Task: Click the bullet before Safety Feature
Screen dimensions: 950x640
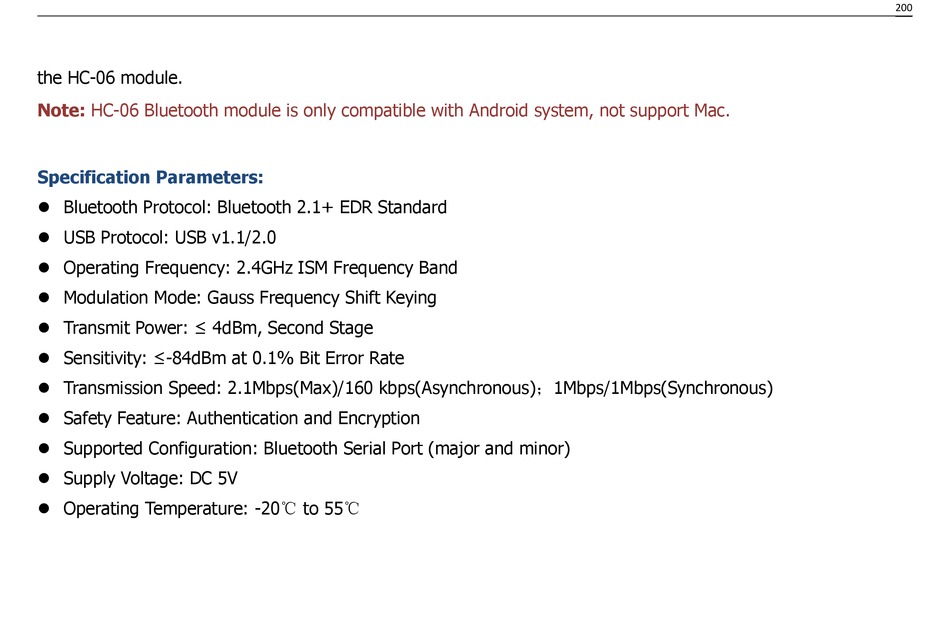Action: 44,418
